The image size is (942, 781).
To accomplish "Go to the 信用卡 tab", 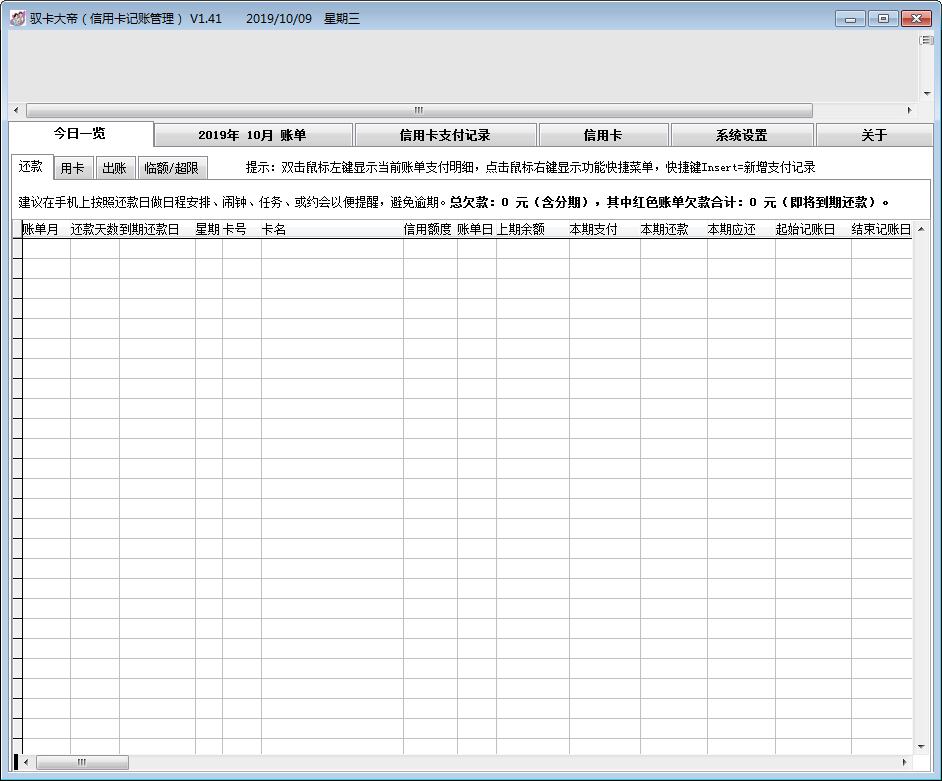I will (603, 135).
